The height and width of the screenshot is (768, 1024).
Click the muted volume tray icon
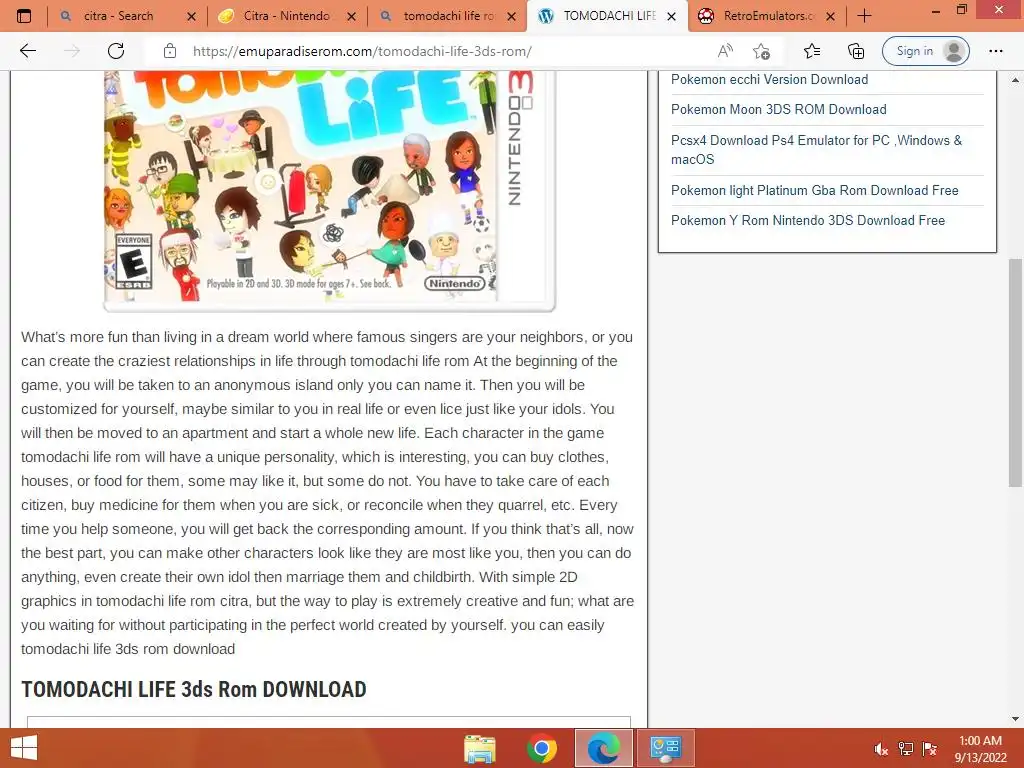point(881,749)
